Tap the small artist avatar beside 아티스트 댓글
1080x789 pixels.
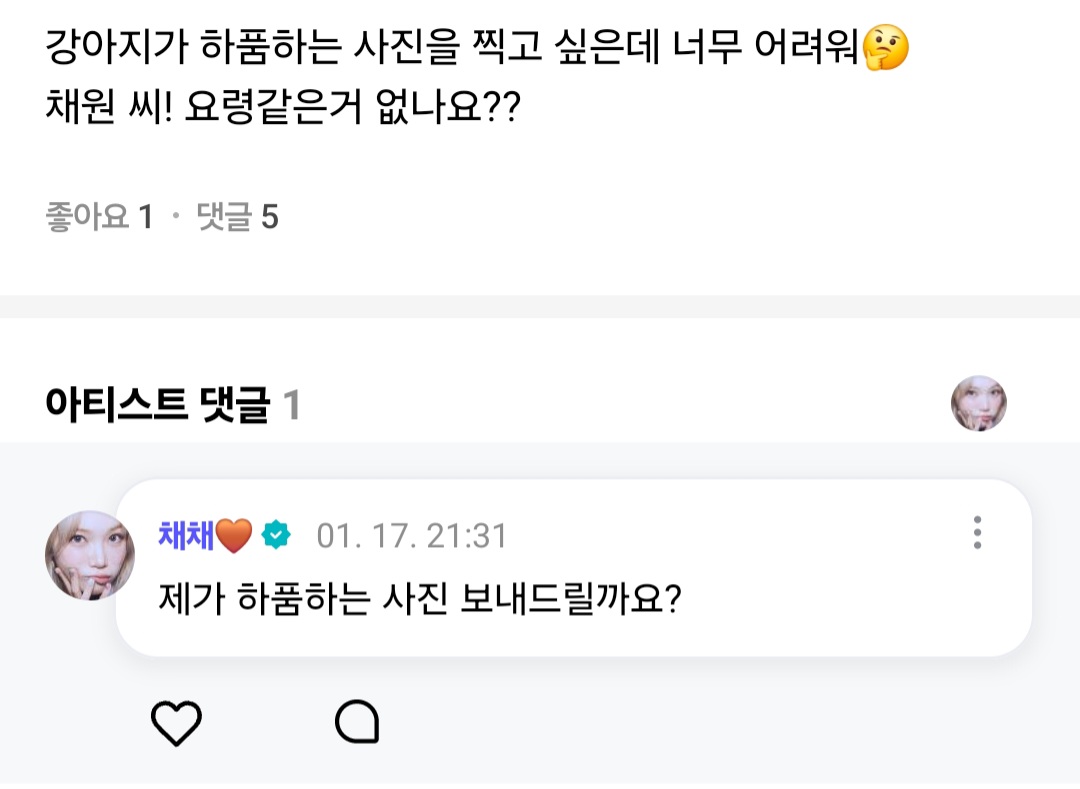(x=978, y=404)
